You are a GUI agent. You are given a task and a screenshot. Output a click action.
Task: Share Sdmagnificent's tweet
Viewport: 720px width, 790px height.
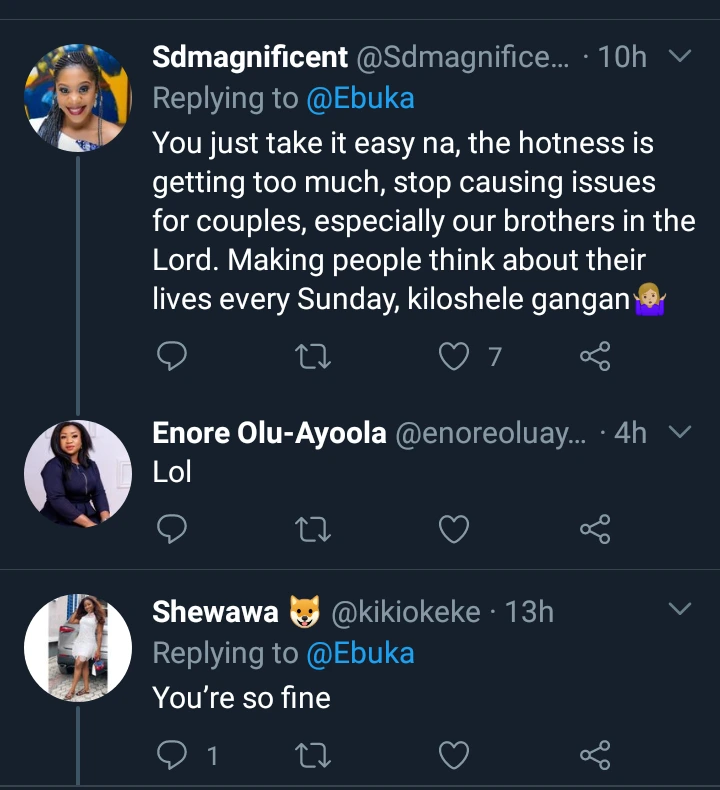point(595,355)
